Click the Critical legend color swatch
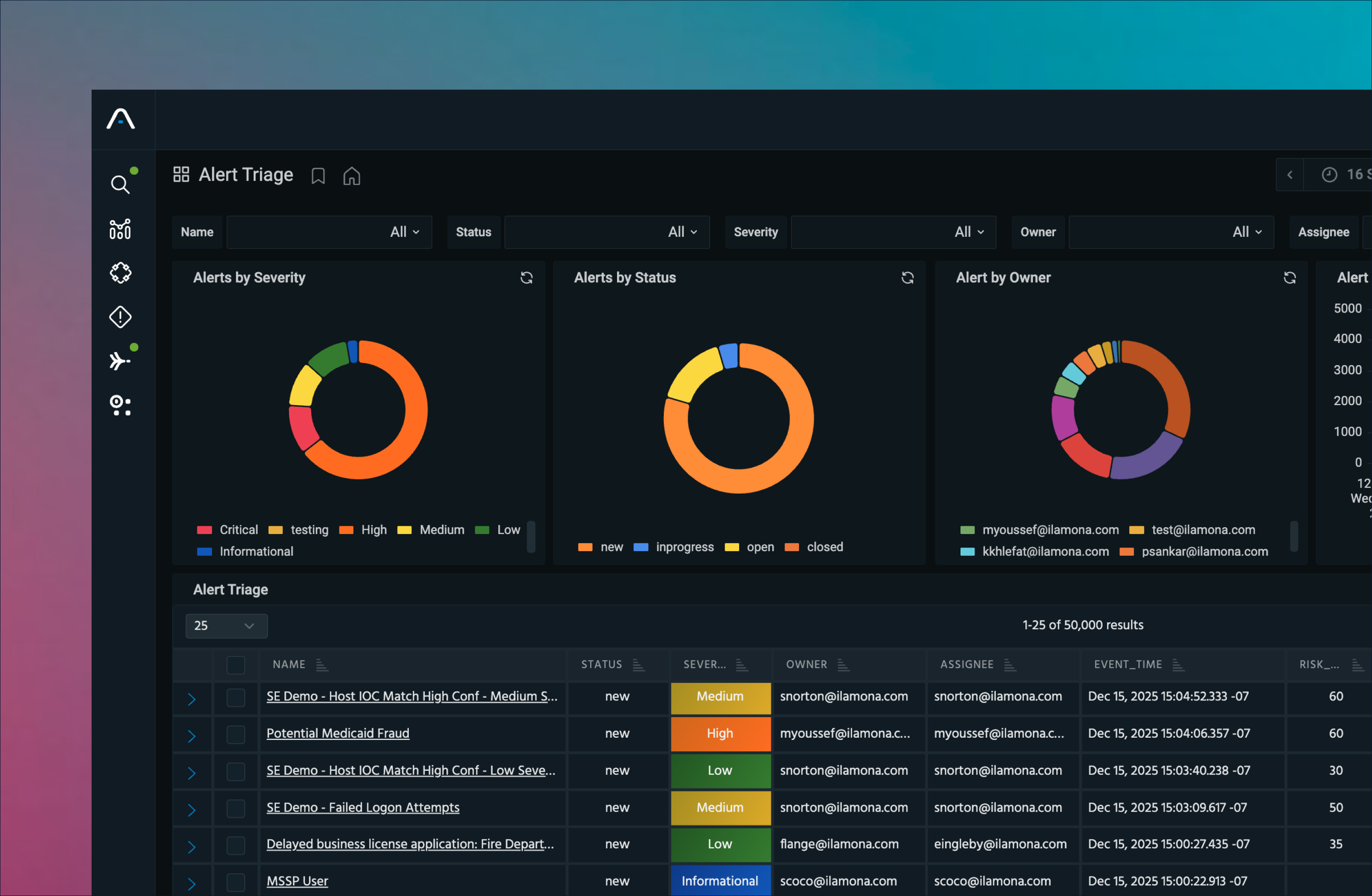 205,530
